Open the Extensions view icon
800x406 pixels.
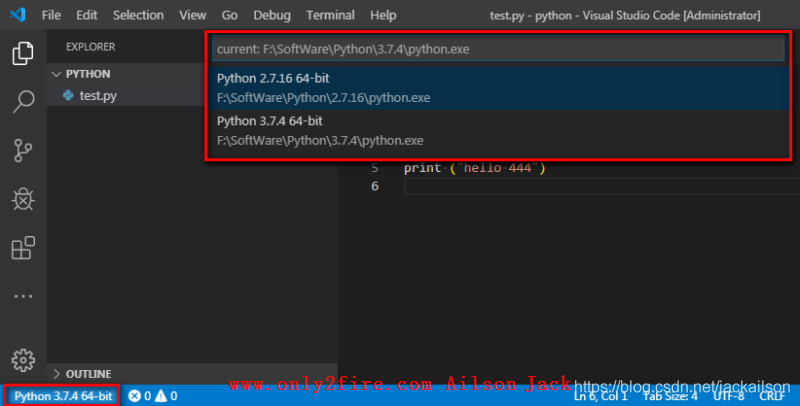tap(23, 248)
